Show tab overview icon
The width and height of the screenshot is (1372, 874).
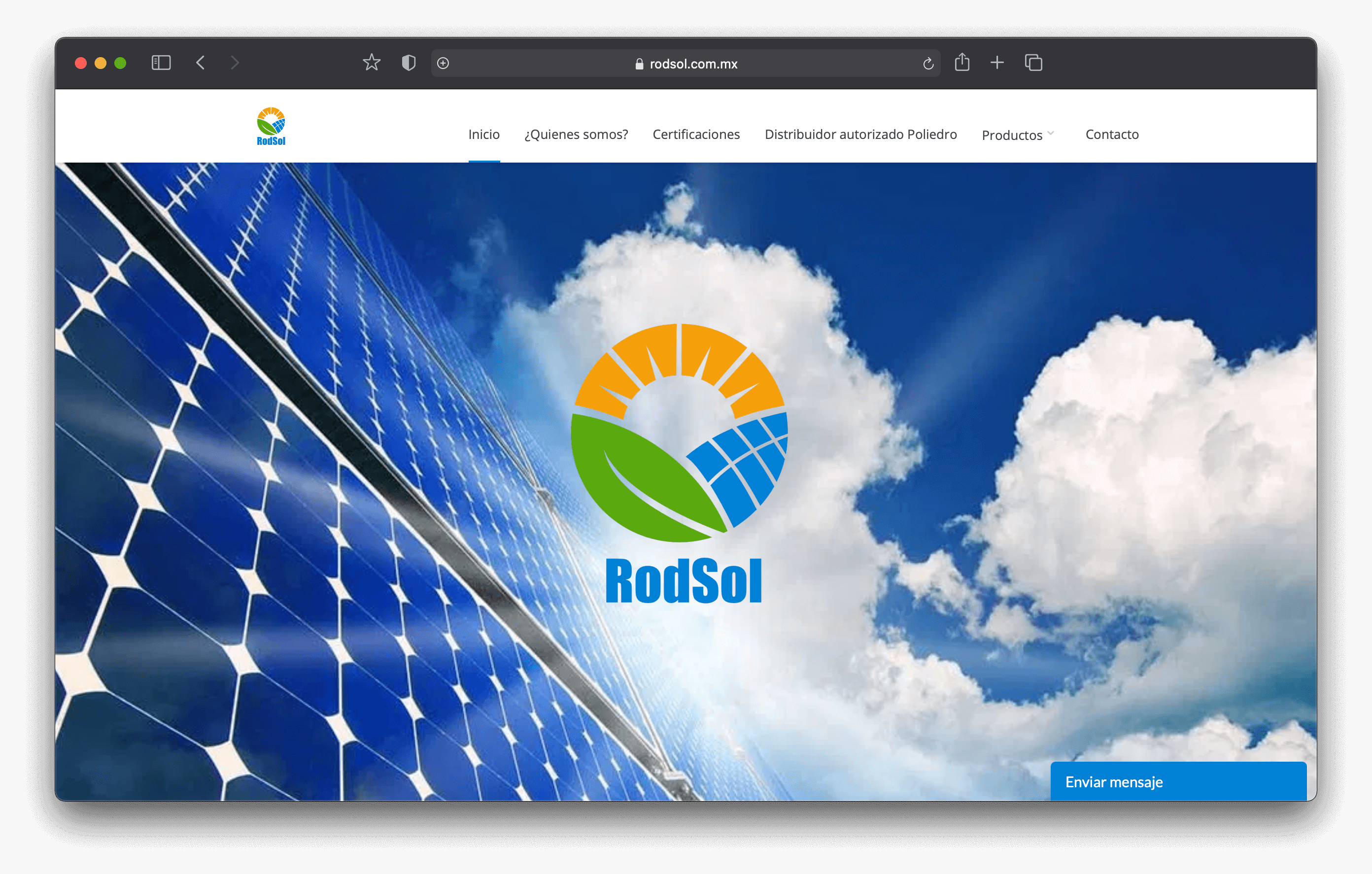tap(1033, 63)
